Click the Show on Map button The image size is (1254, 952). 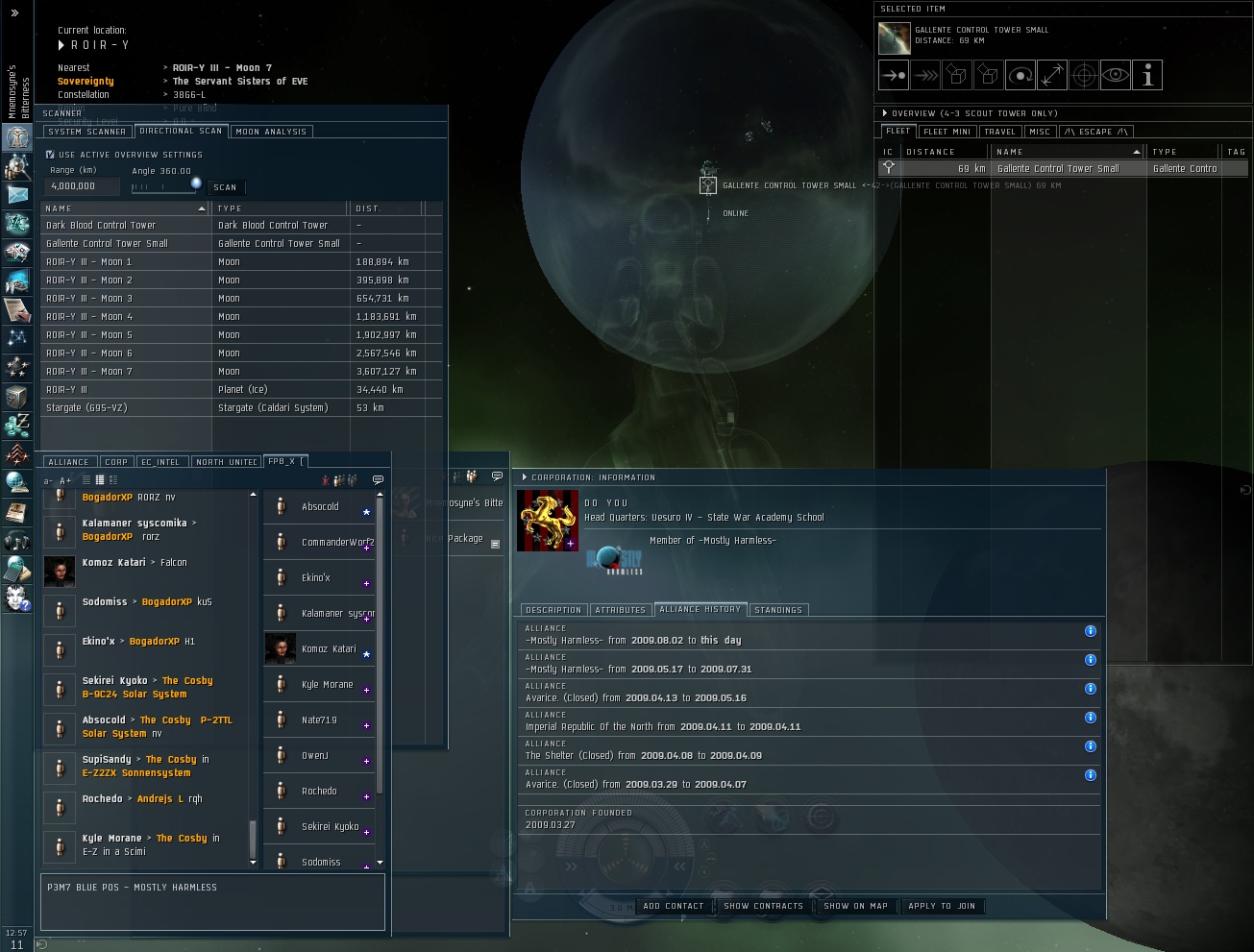point(854,906)
